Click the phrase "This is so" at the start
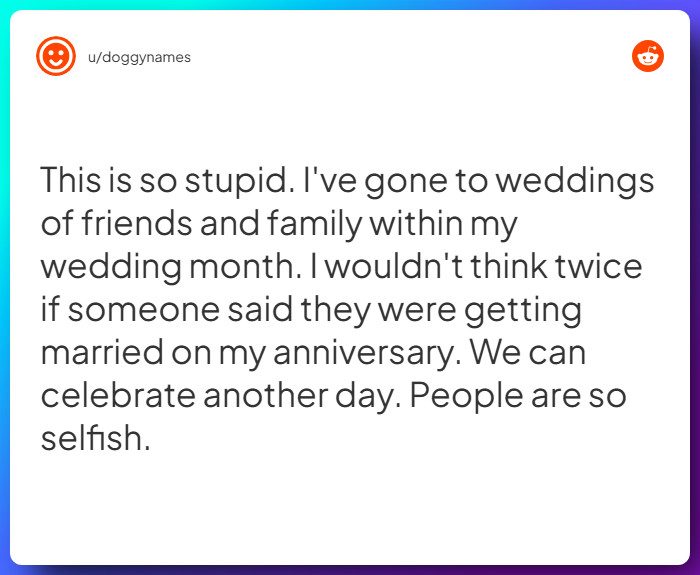 pos(100,182)
